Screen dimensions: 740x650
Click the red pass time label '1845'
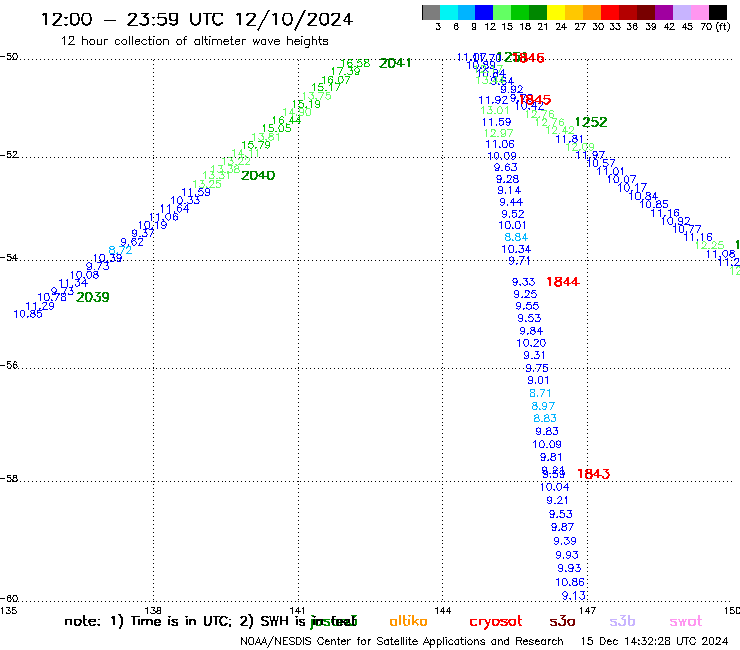click(x=536, y=100)
